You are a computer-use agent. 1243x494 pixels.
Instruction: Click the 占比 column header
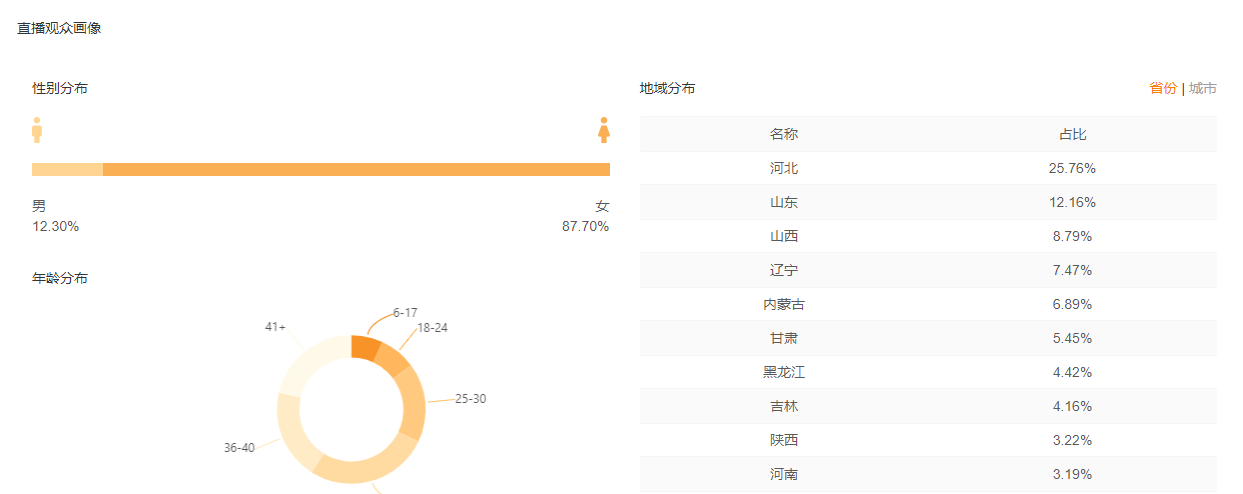pos(1072,134)
